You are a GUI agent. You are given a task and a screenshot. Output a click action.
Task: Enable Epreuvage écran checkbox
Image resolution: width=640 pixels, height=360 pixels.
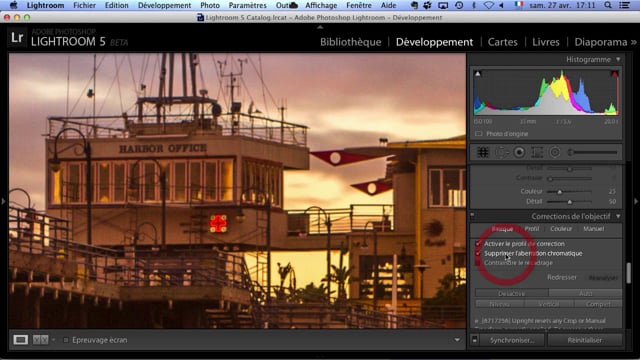coord(66,340)
